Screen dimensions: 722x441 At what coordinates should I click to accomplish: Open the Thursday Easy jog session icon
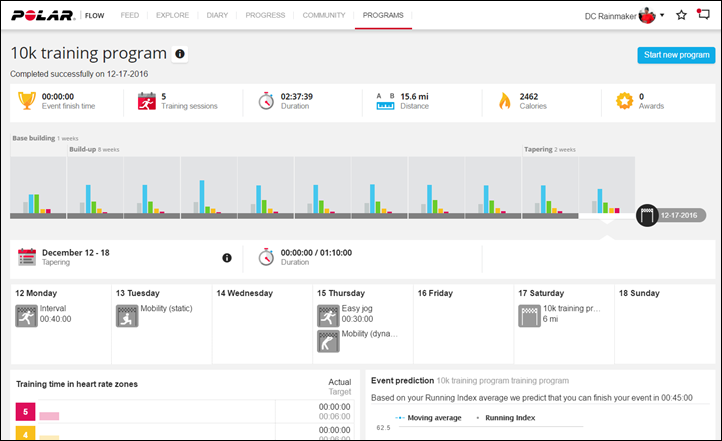click(x=328, y=316)
